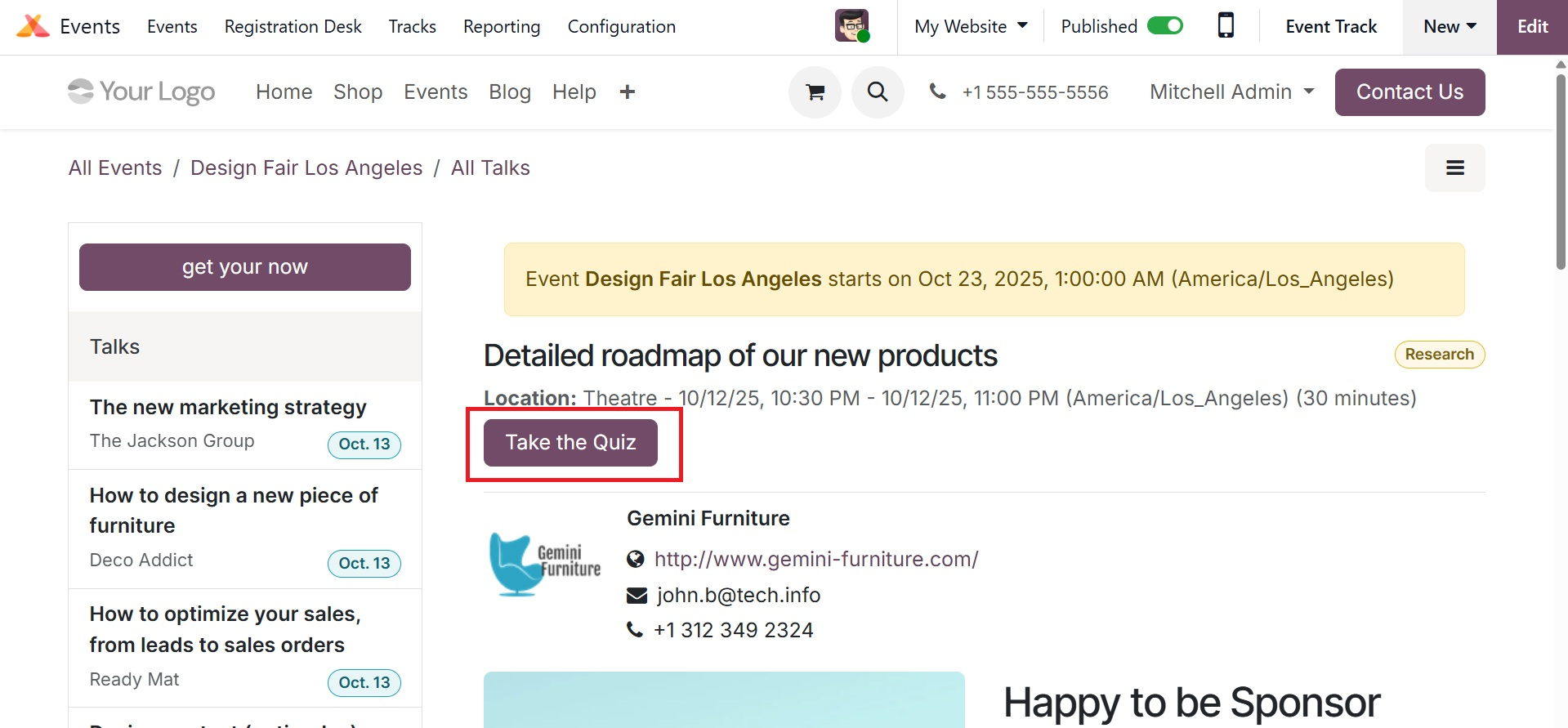Open the gemini-furniture.com website link
This screenshot has height=728, width=1568.
coord(816,560)
